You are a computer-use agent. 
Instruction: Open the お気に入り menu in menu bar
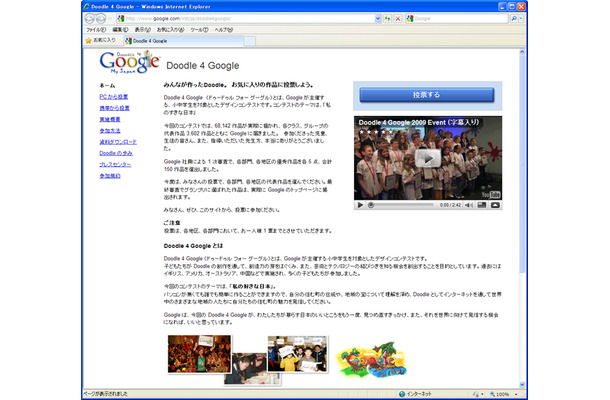coord(170,30)
